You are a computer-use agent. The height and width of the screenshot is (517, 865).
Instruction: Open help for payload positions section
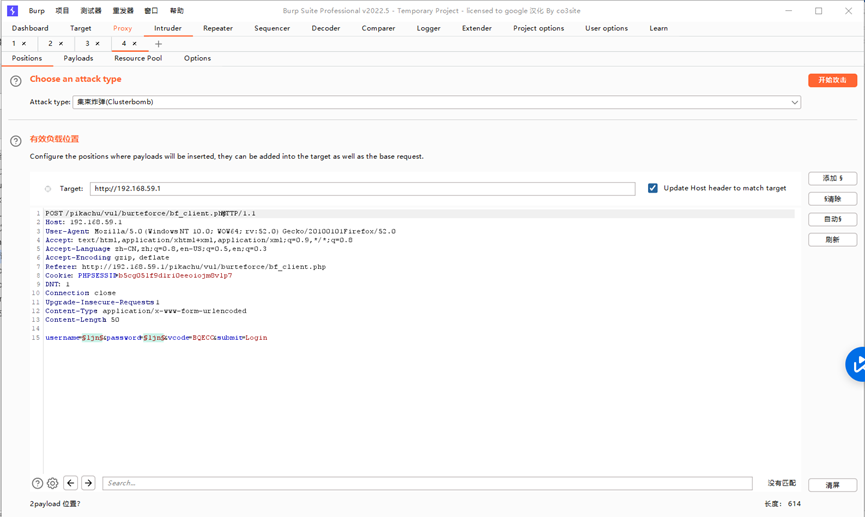(16, 141)
